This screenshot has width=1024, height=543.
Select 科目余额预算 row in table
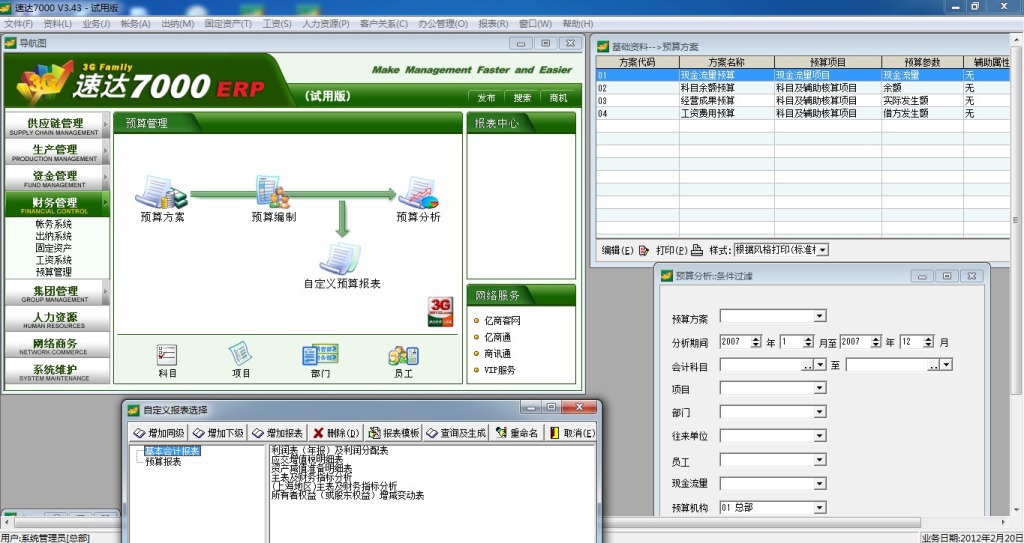point(803,88)
